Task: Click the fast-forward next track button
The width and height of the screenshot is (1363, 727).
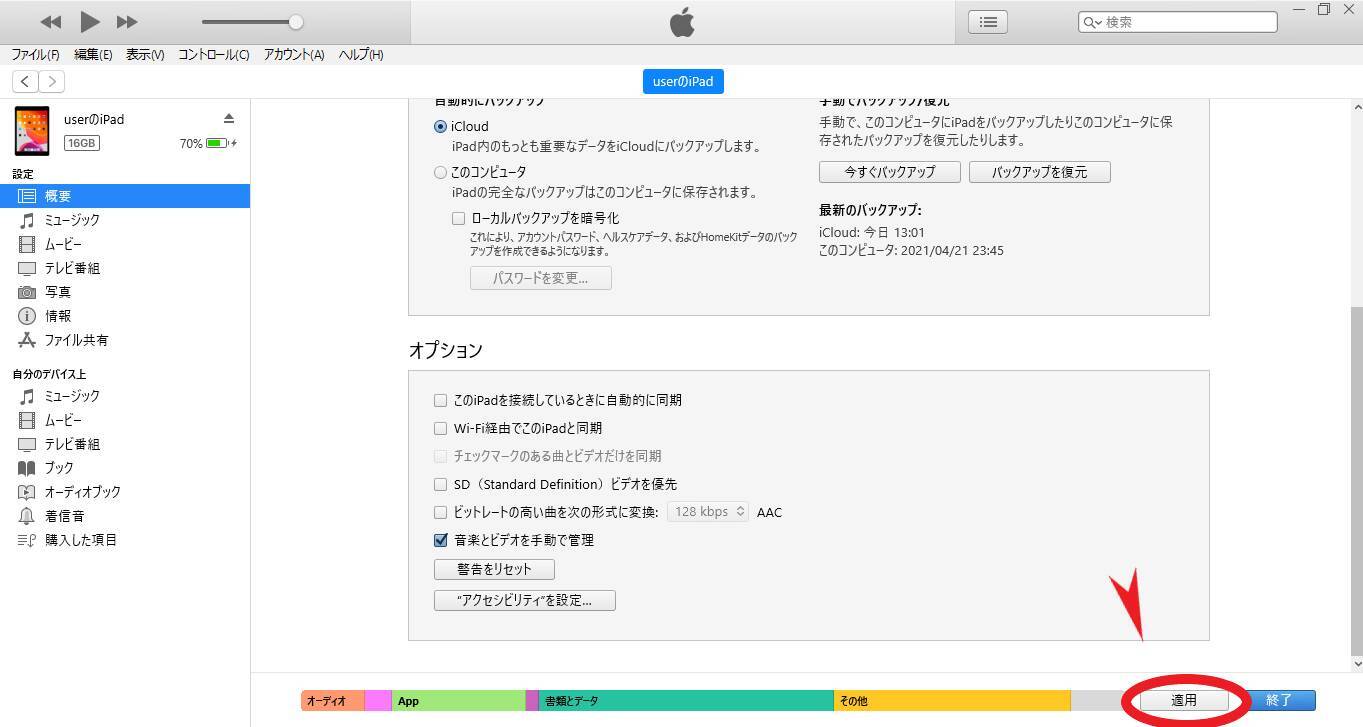Action: click(x=127, y=22)
